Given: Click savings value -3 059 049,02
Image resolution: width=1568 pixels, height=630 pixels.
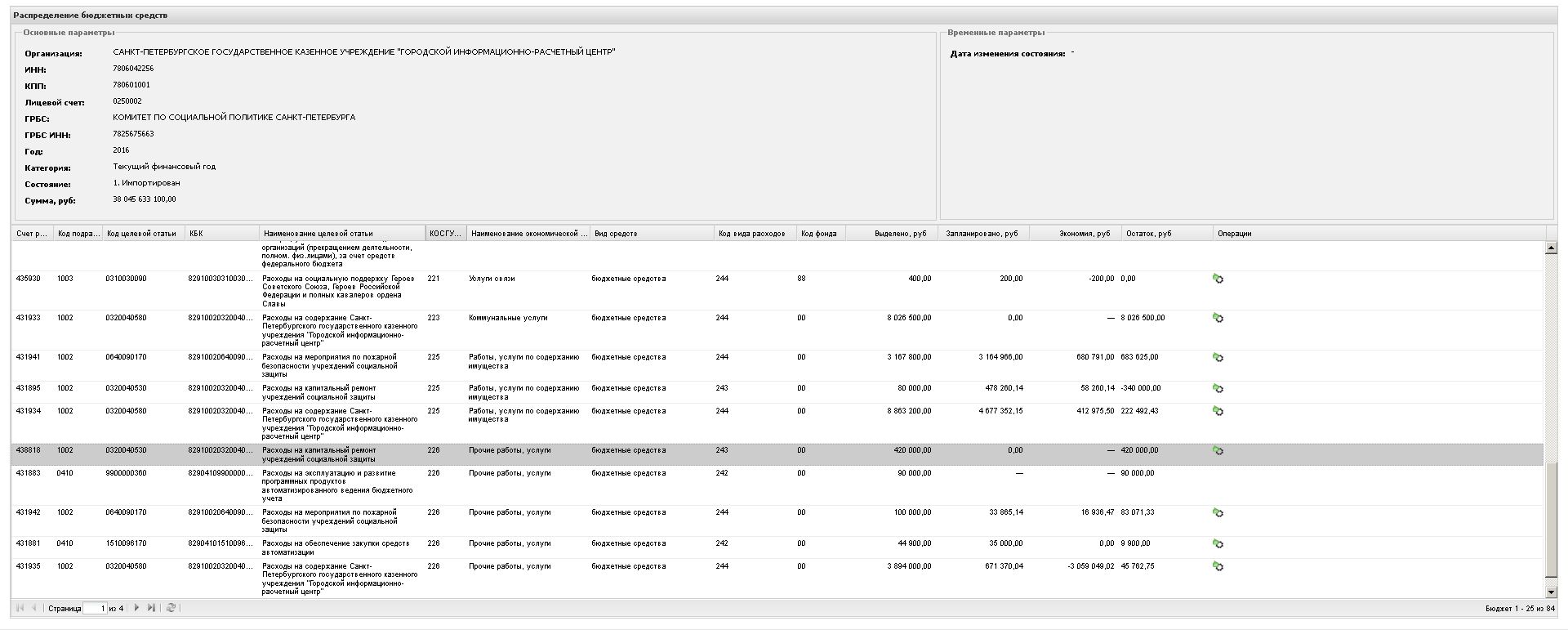Looking at the screenshot, I should pos(1091,566).
